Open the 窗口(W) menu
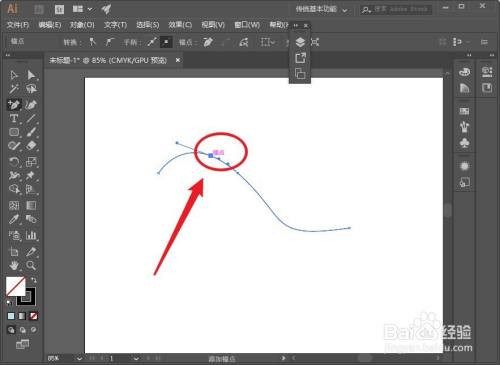This screenshot has width=500, height=365. click(x=247, y=25)
